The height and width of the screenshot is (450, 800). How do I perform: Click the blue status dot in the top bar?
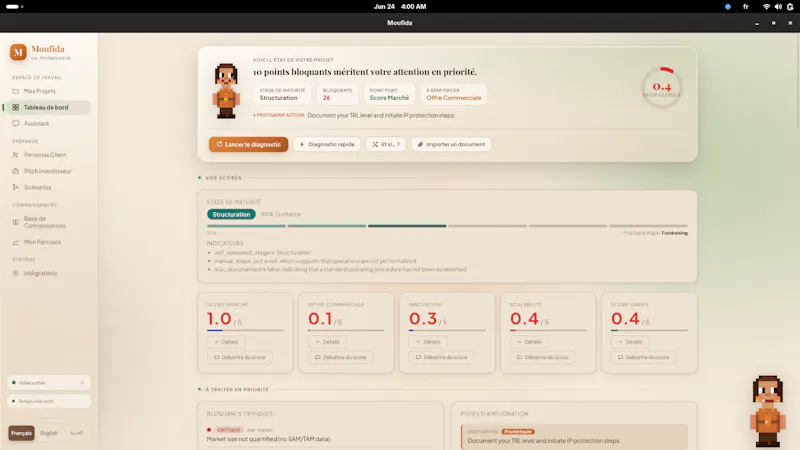click(x=728, y=7)
